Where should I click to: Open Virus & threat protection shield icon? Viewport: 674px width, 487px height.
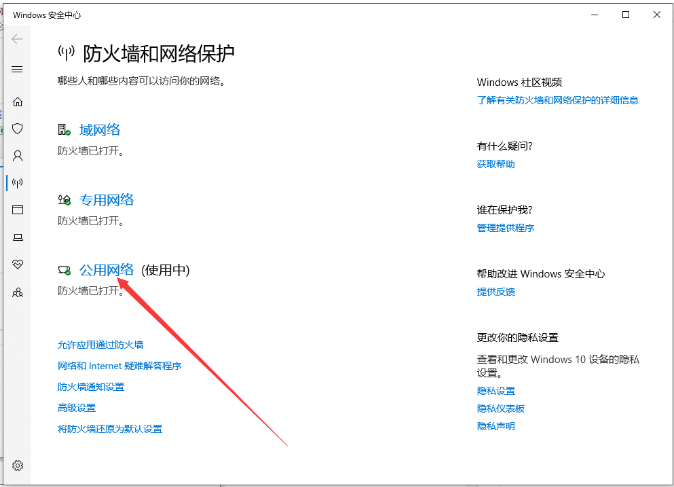point(17,129)
